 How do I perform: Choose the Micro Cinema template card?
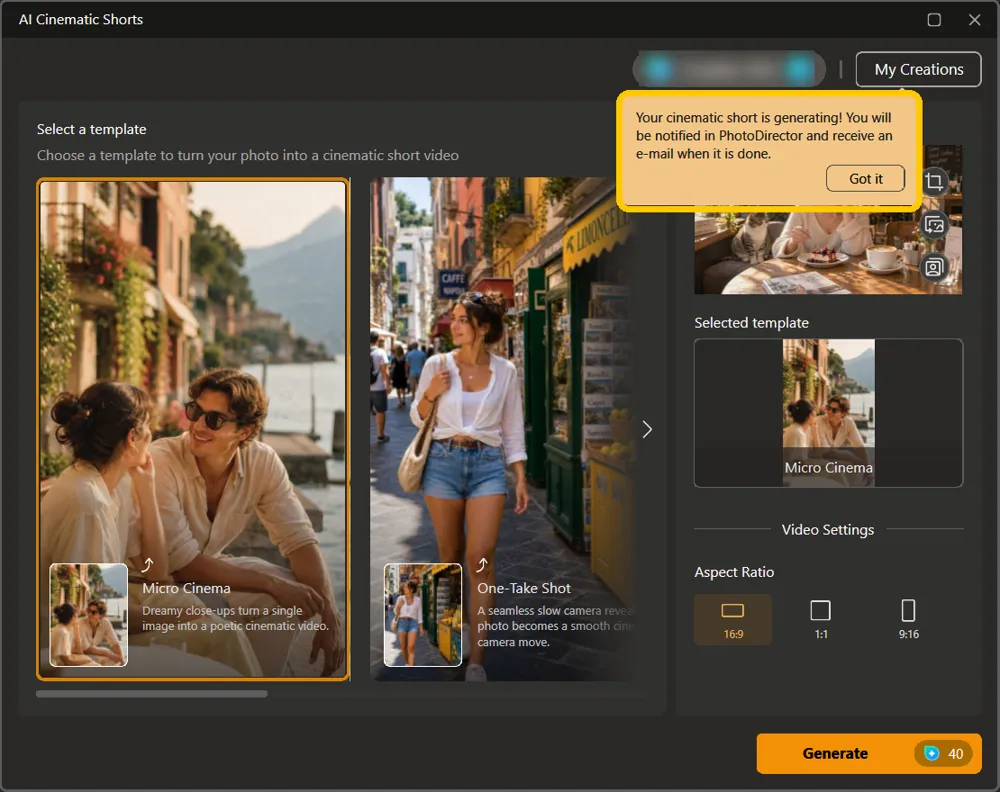[x=193, y=429]
